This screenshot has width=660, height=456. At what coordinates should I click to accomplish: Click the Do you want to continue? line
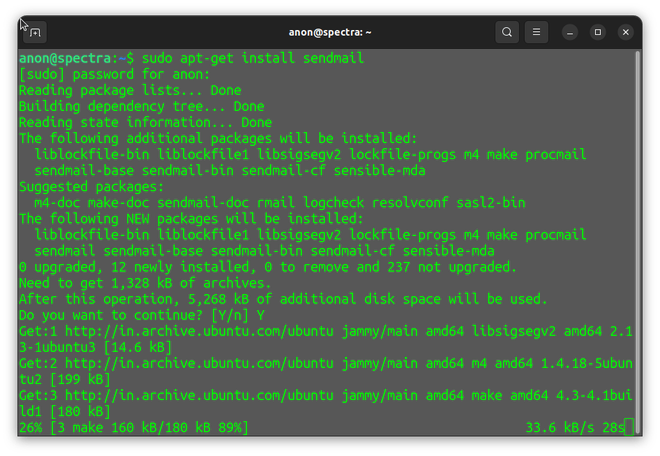pos(142,315)
